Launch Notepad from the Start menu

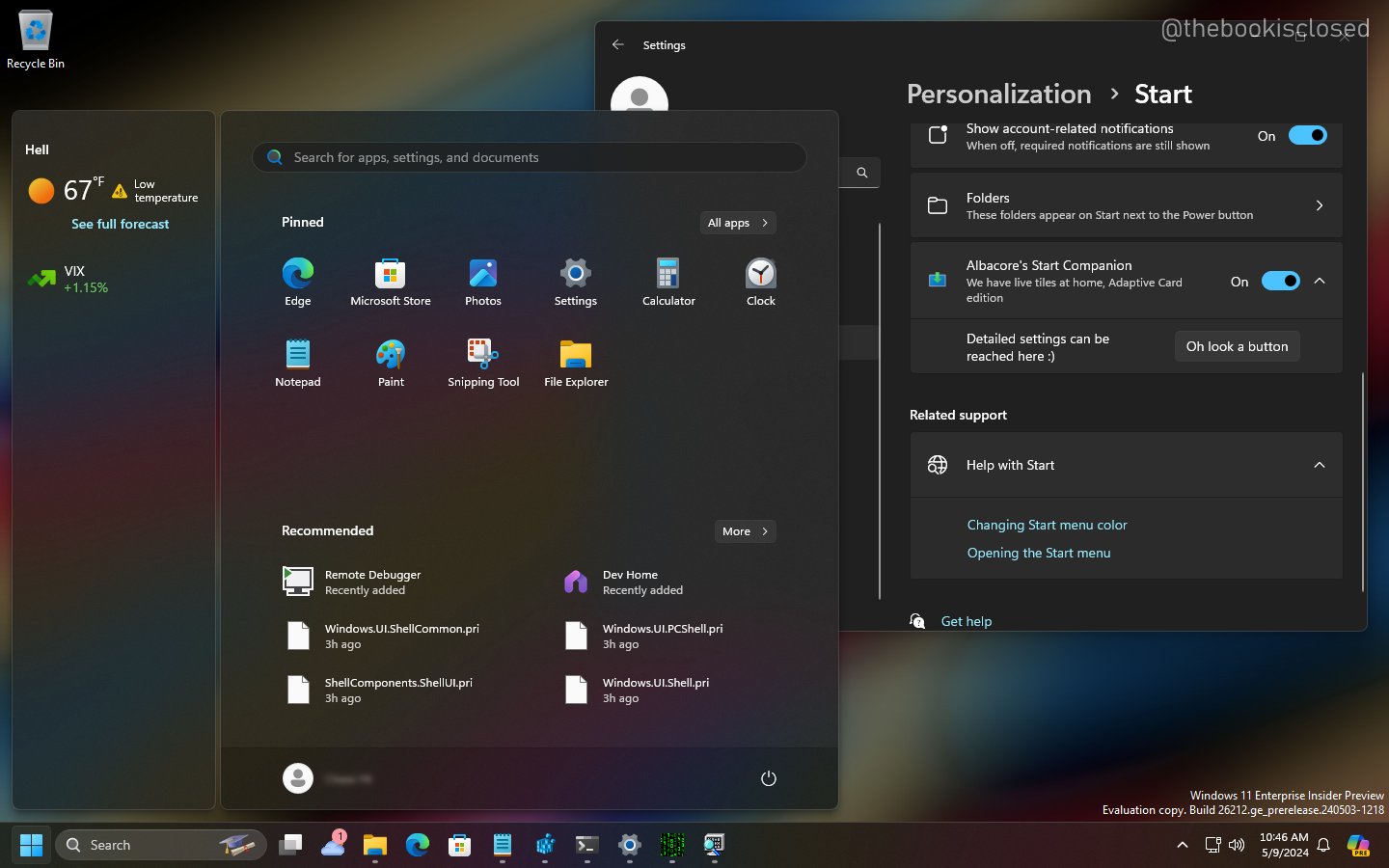pos(297,363)
